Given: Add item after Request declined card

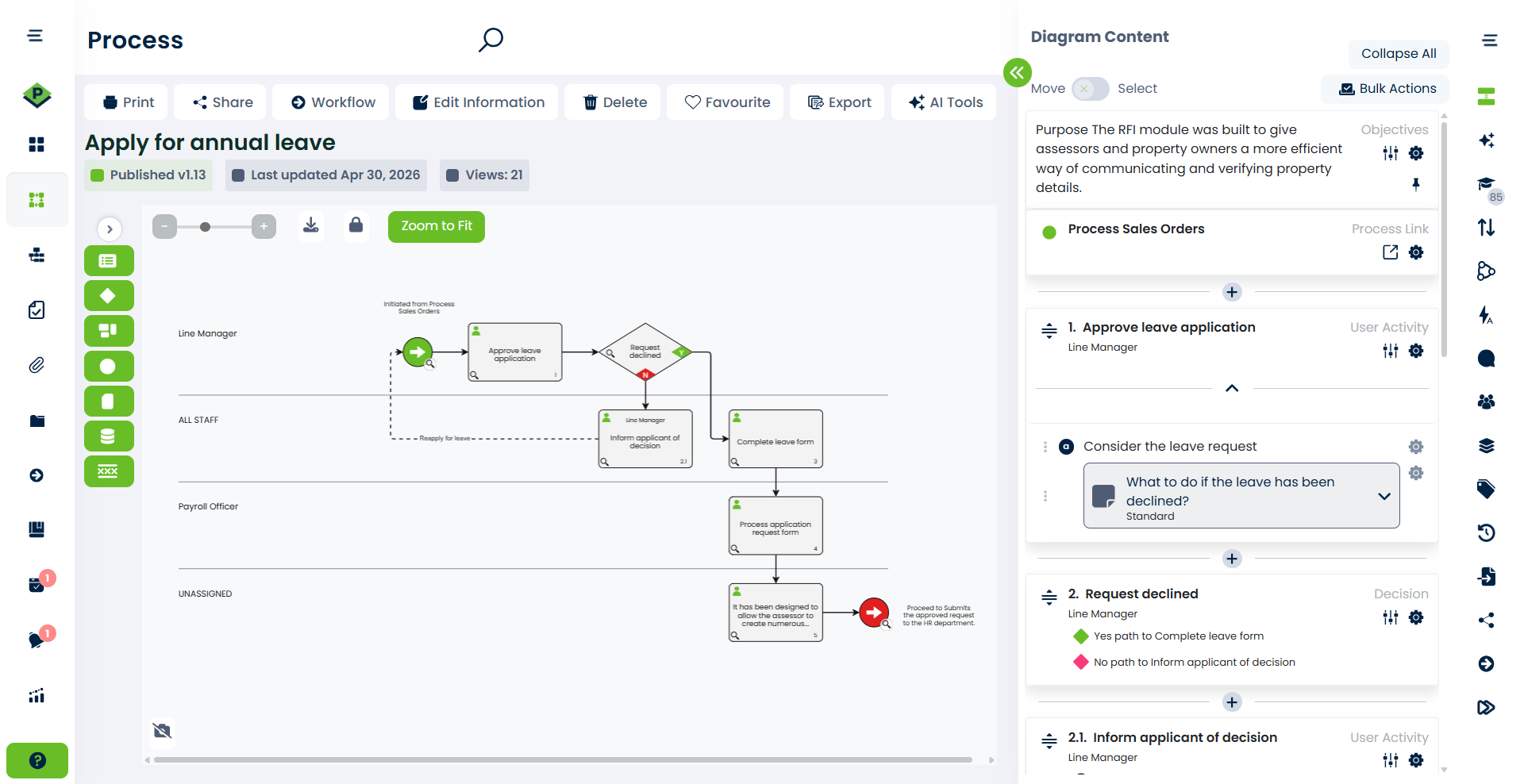Looking at the screenshot, I should point(1232,702).
